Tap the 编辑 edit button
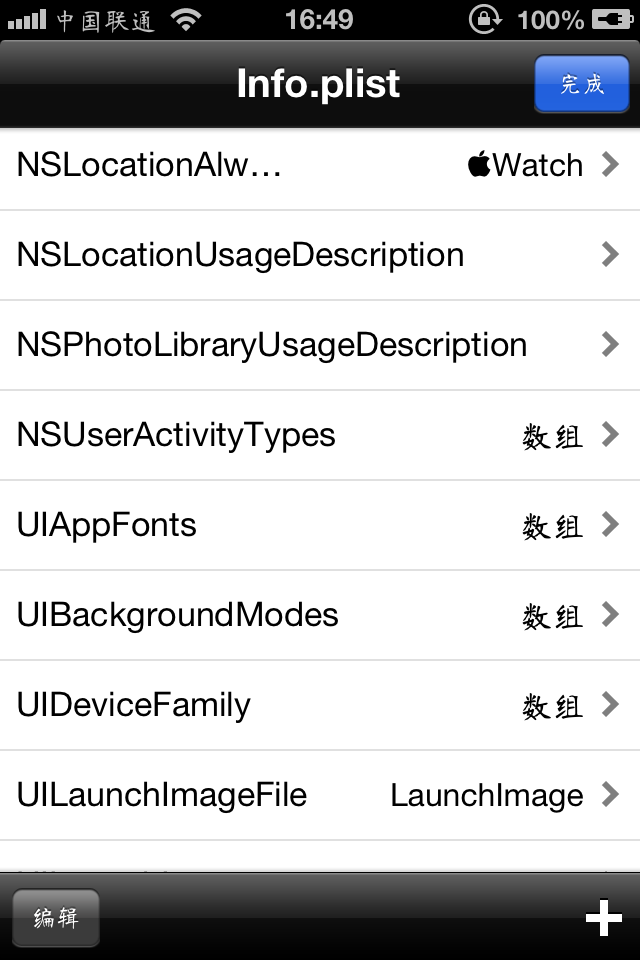This screenshot has height=960, width=640. click(x=56, y=918)
